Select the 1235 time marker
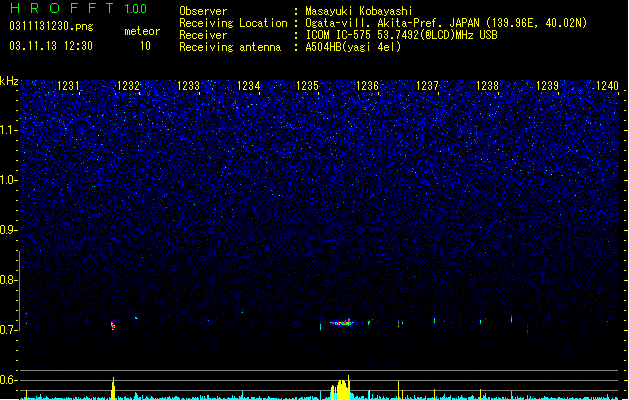Screen dimensions: 629x400 [x=307, y=85]
